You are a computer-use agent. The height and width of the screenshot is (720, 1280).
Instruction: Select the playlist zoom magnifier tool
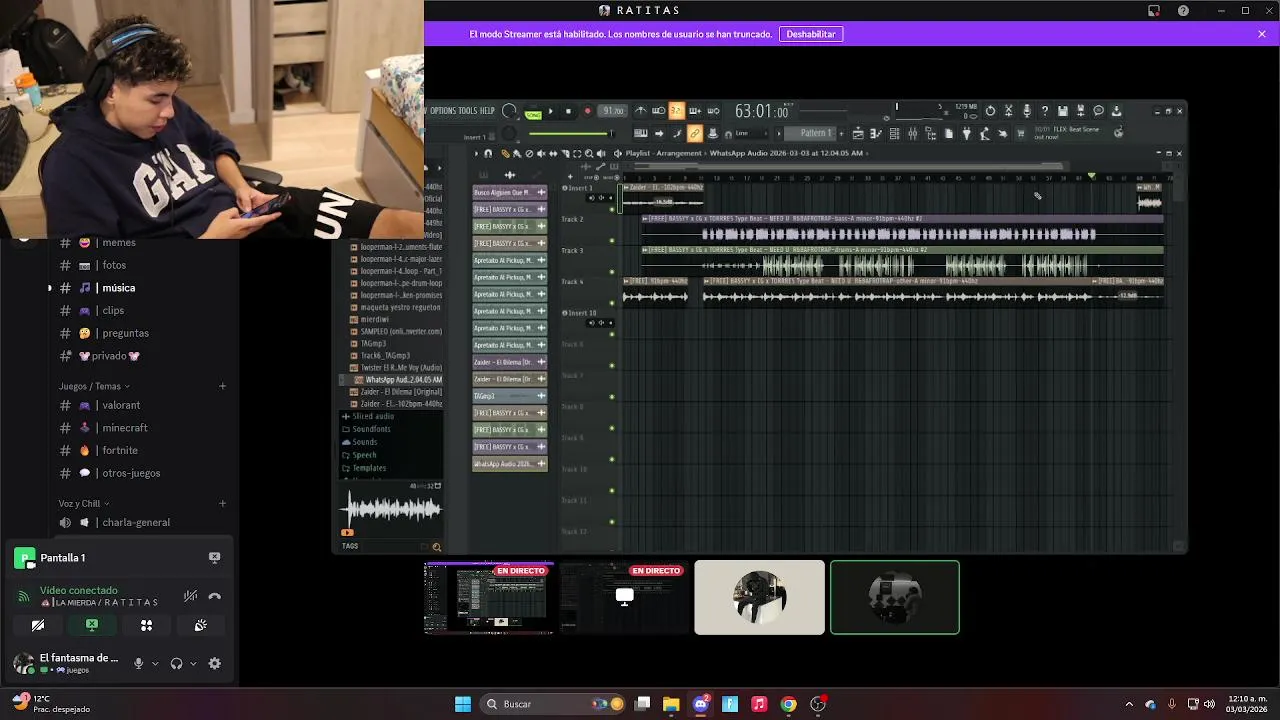pyautogui.click(x=589, y=154)
